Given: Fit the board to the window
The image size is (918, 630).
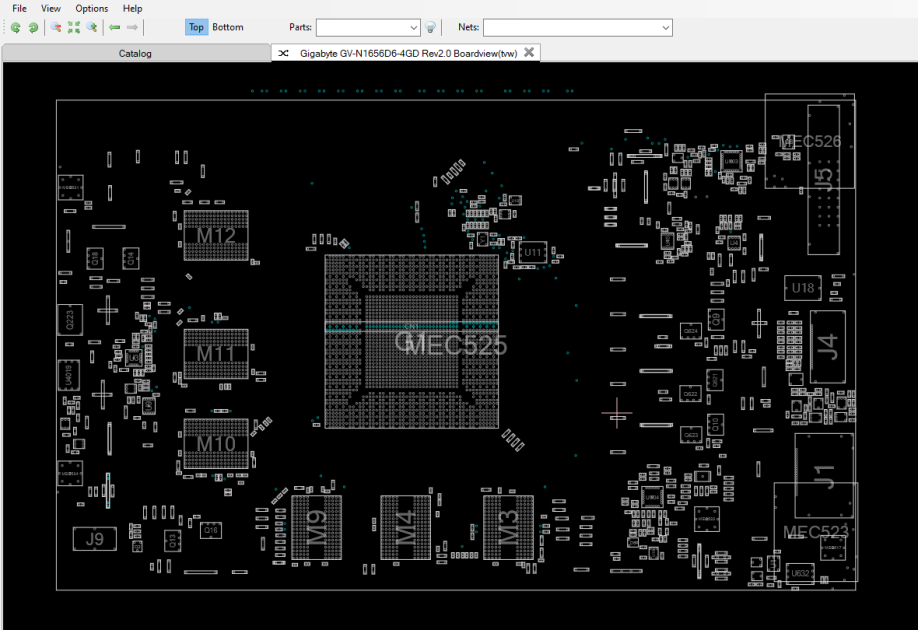Looking at the screenshot, I should (74, 28).
